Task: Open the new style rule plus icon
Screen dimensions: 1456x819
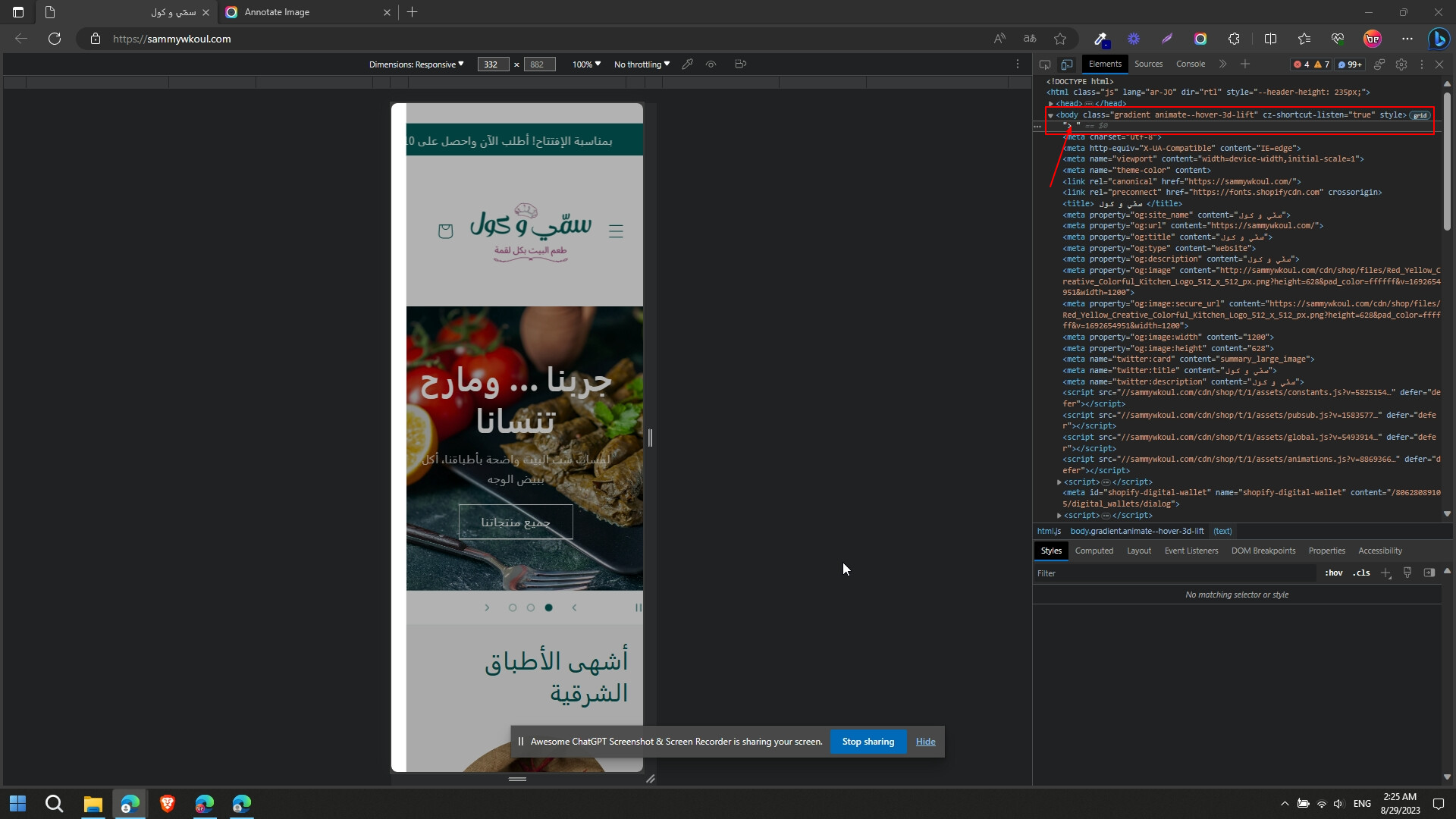Action: click(x=1385, y=573)
